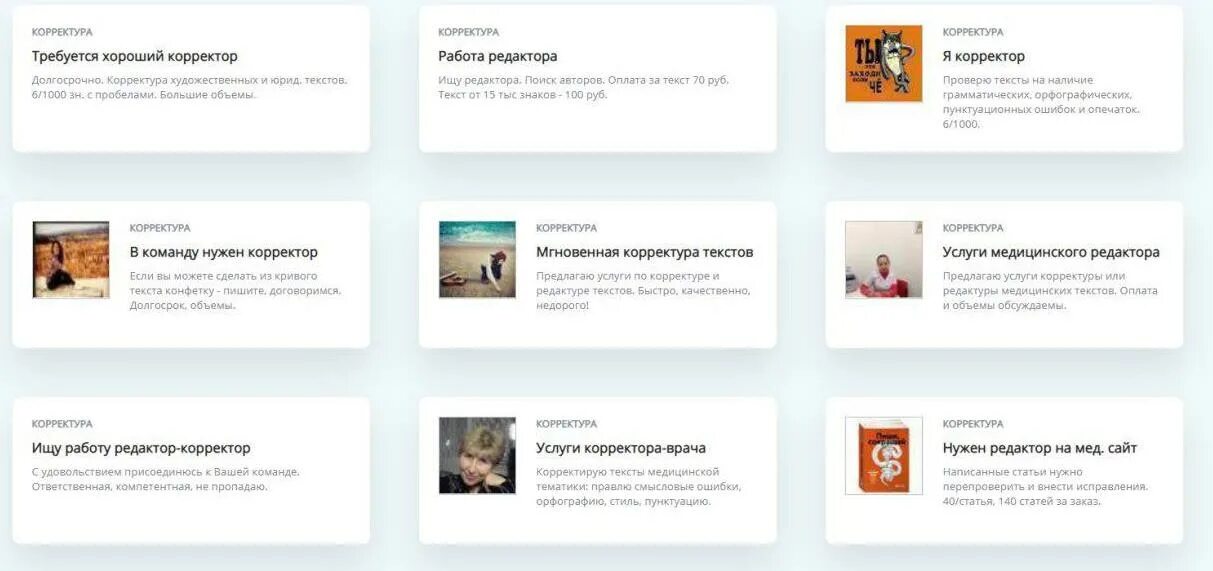The width and height of the screenshot is (1213, 571).
Task: Click 'Корректура' tag above 'Ищу работу редактор-корректор'
Action: tap(62, 424)
